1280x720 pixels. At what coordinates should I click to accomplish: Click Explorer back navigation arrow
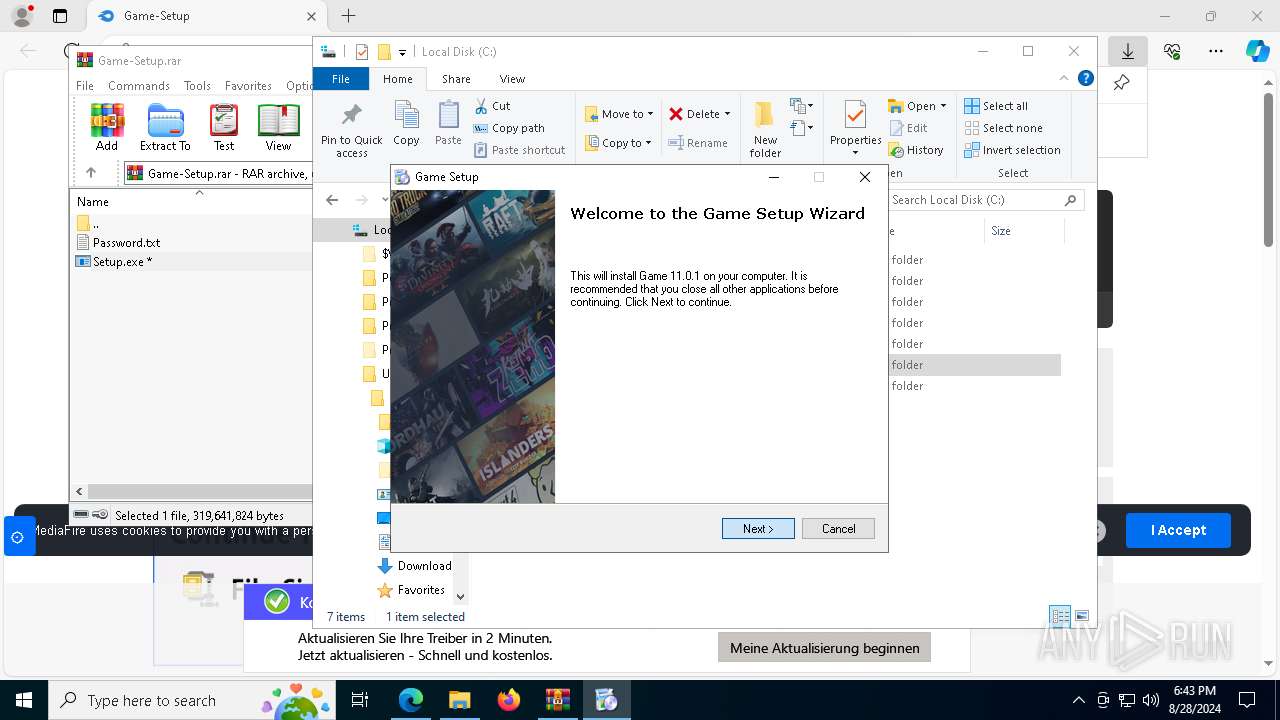click(332, 200)
